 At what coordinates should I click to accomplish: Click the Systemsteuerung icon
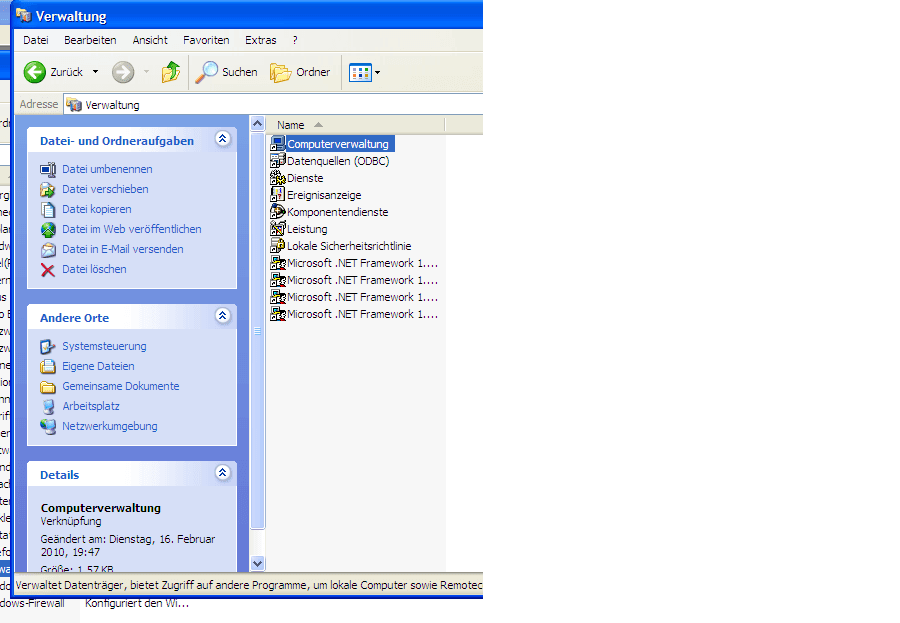tap(48, 347)
